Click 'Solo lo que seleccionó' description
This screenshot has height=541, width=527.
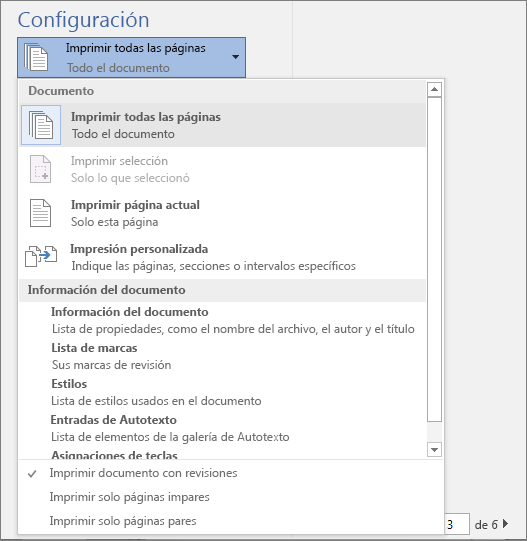130,178
